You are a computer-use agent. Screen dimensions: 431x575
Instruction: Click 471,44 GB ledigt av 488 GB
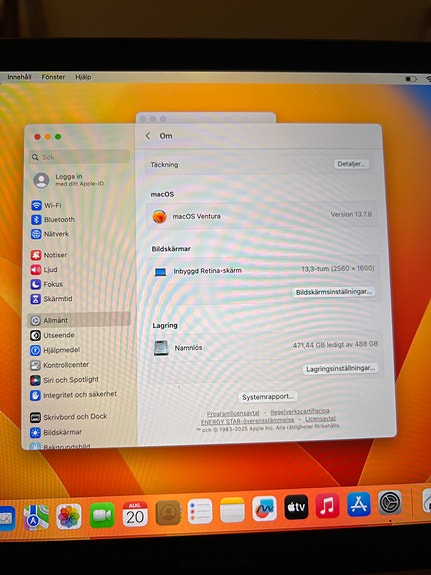[335, 345]
